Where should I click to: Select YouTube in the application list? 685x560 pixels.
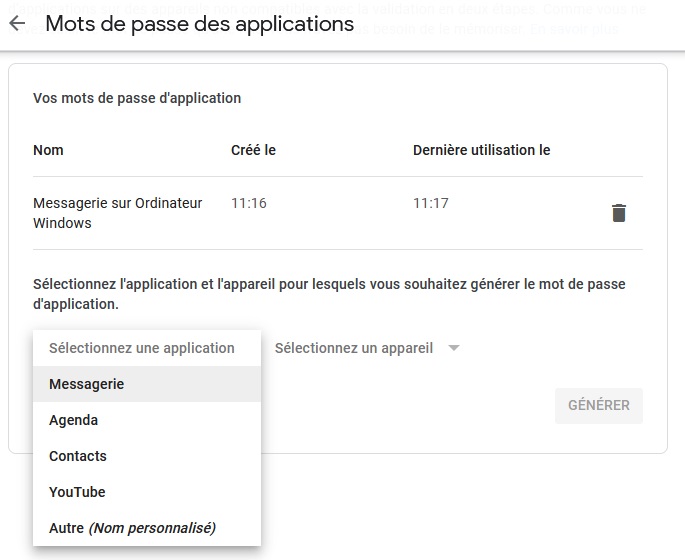(x=77, y=492)
